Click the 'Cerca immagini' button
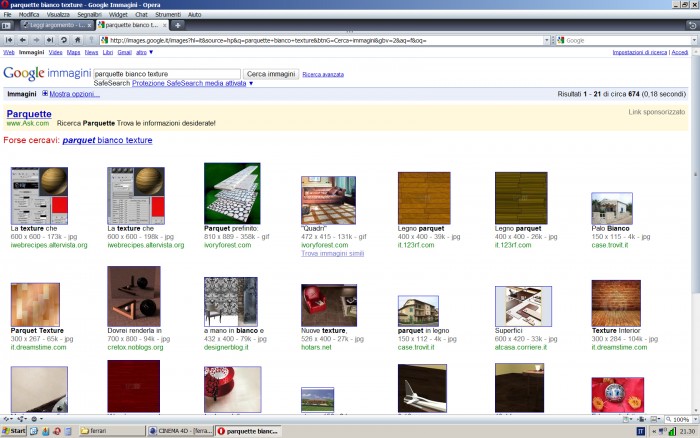 271,74
